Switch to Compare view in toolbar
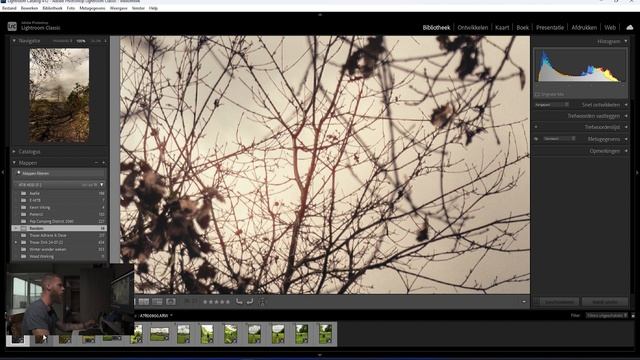 144,302
